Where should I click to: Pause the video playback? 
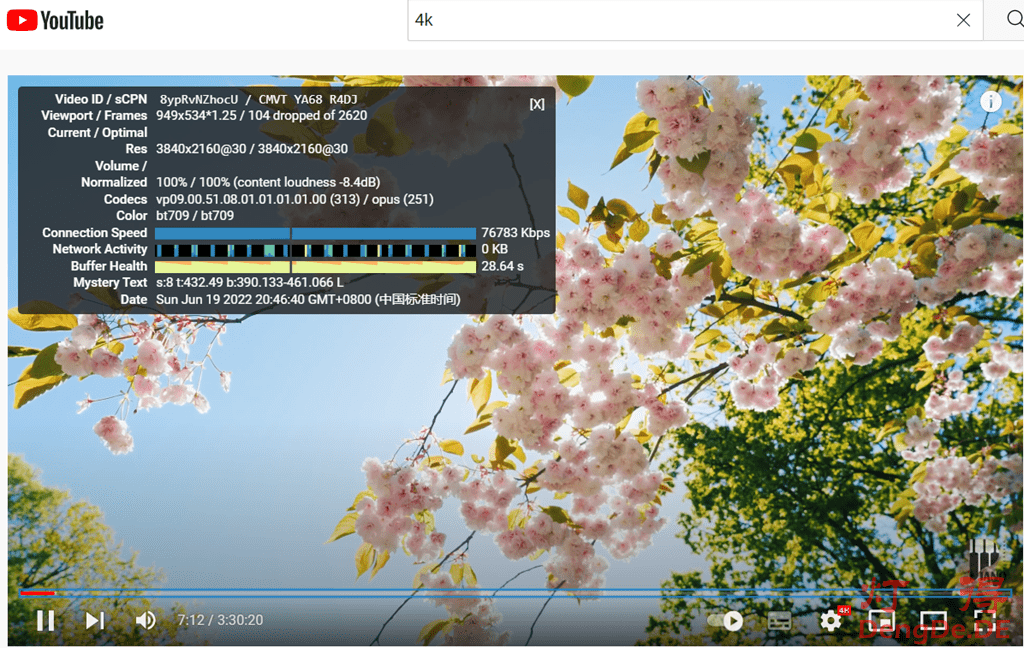[x=45, y=621]
